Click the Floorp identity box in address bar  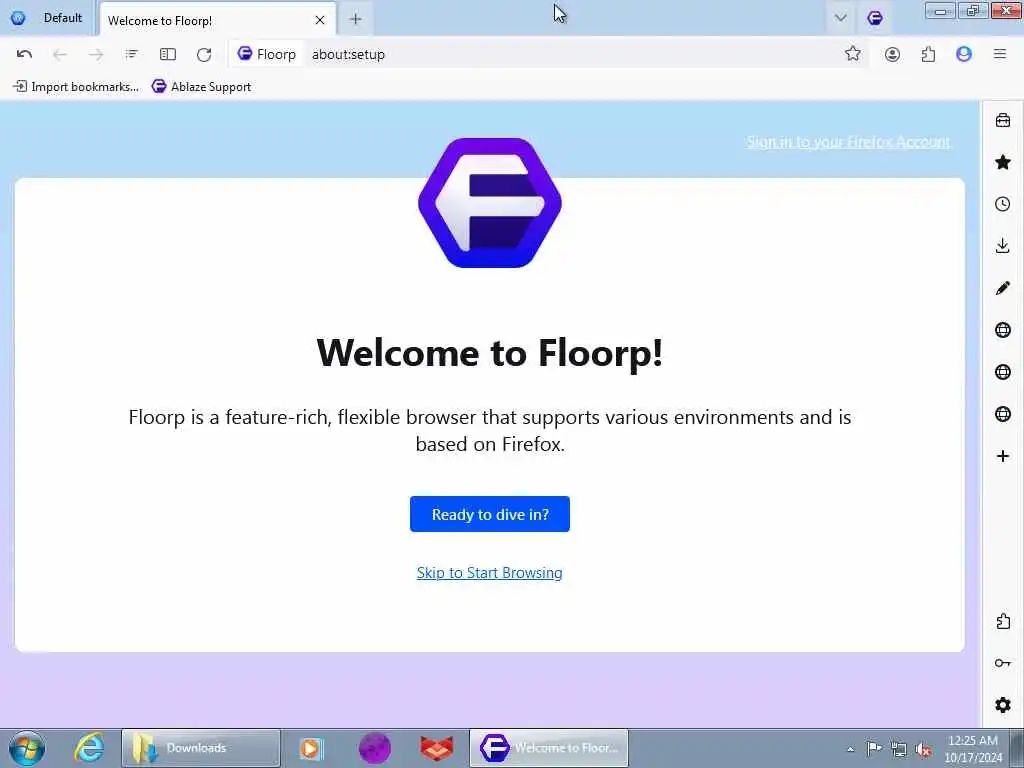pyautogui.click(x=266, y=54)
